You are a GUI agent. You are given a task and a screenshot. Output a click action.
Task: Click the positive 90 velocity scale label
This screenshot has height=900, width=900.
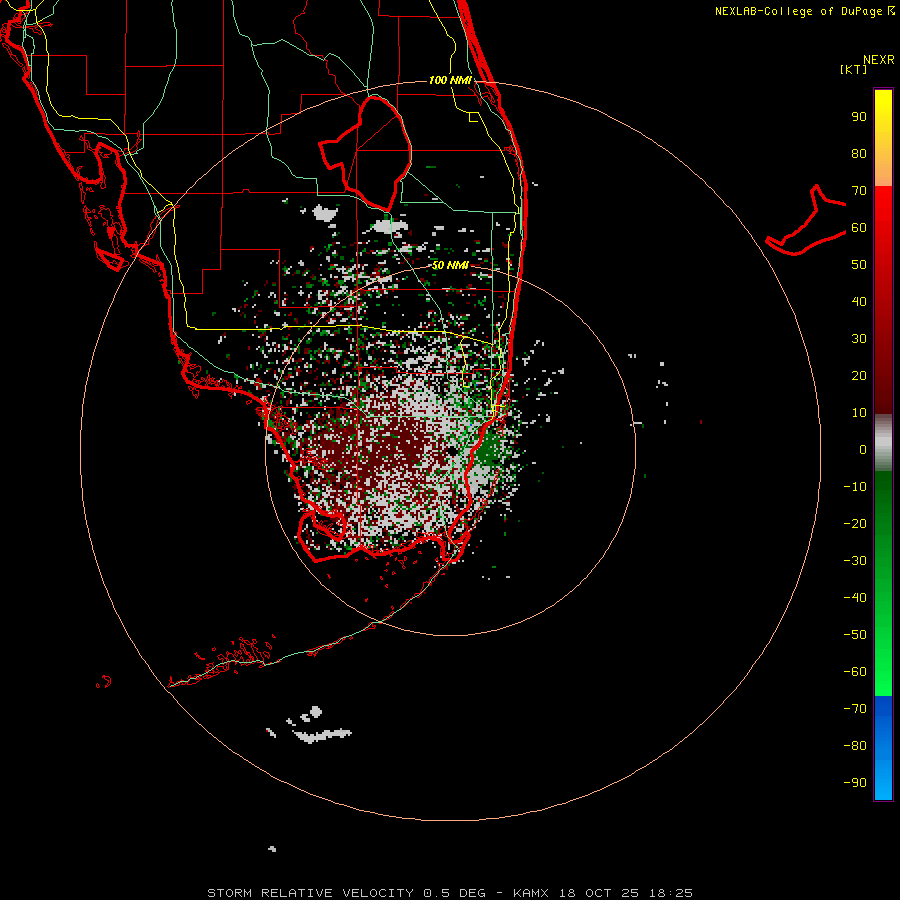859,117
